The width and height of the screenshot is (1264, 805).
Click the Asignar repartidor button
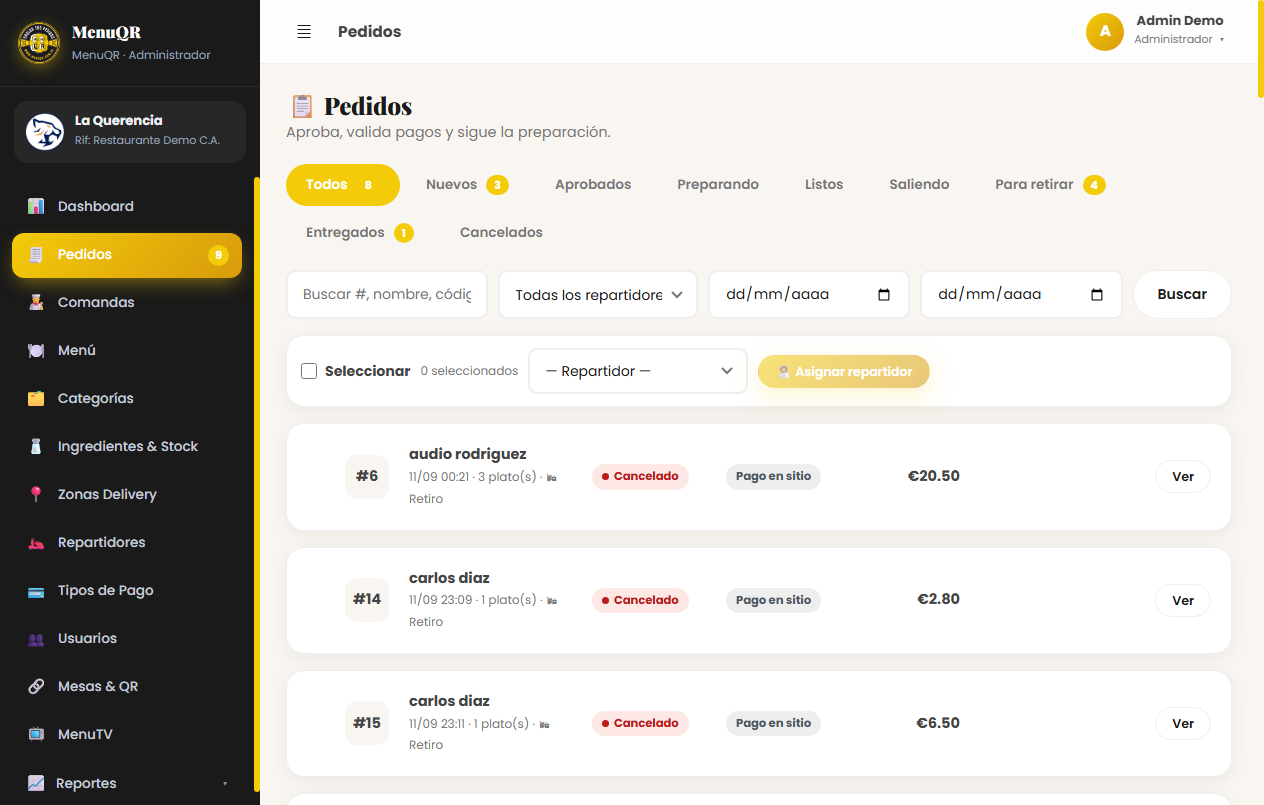[x=844, y=371]
